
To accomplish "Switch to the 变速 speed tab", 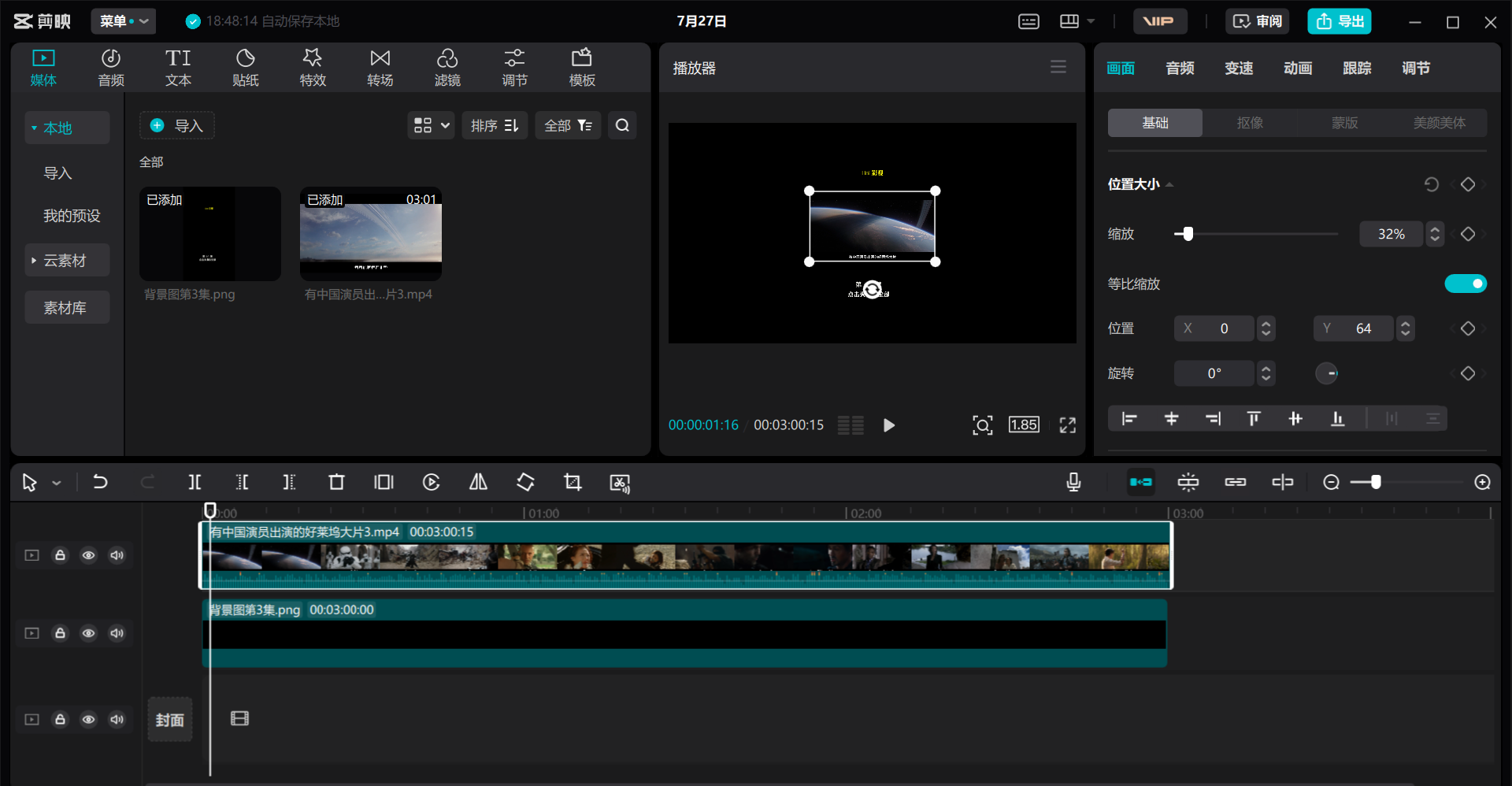I will tap(1239, 69).
